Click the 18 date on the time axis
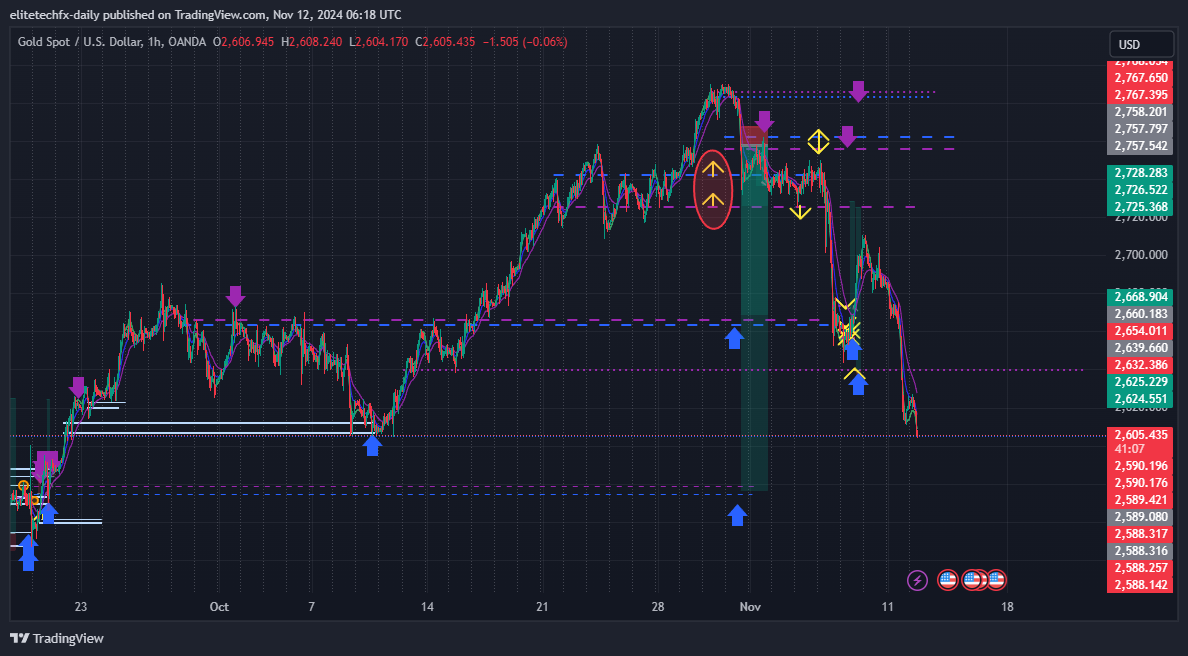Image resolution: width=1188 pixels, height=656 pixels. (1007, 607)
